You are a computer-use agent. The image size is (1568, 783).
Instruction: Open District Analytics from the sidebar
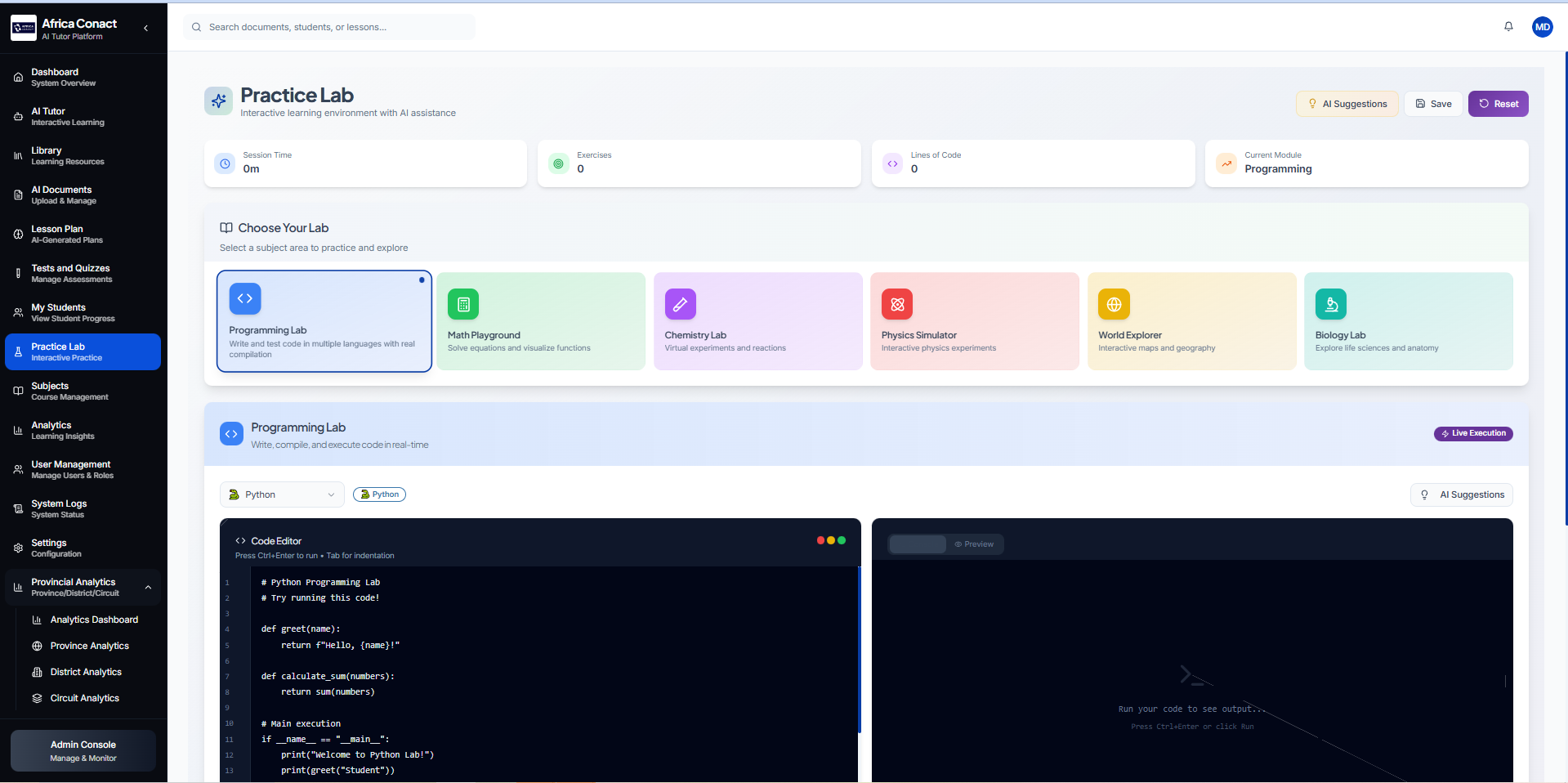click(x=85, y=671)
